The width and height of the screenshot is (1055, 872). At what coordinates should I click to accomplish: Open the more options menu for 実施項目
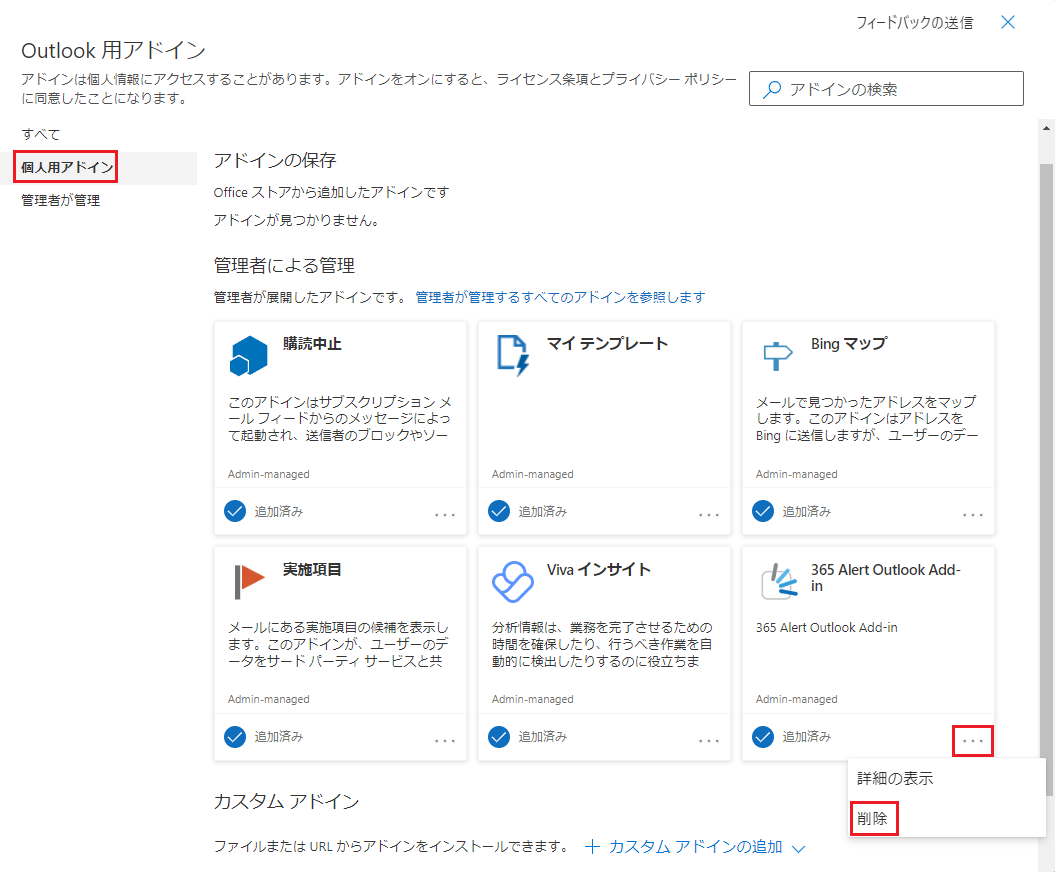click(445, 740)
